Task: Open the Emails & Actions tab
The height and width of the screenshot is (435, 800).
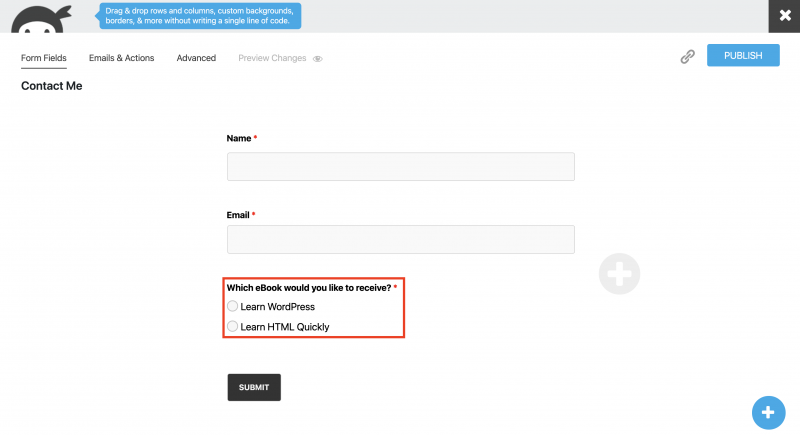Action: click(121, 58)
